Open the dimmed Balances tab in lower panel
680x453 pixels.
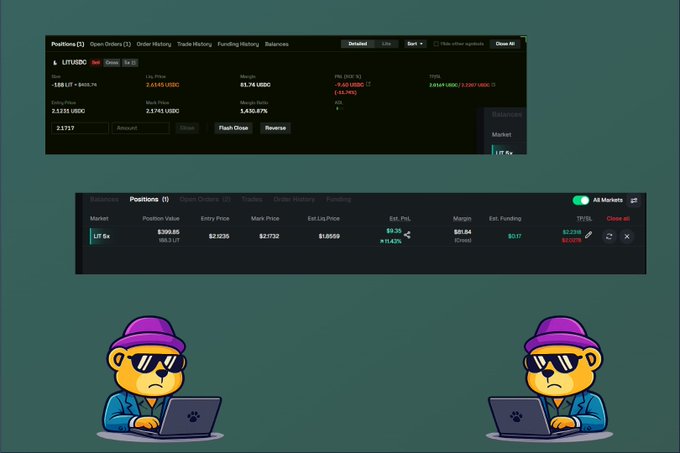[104, 199]
